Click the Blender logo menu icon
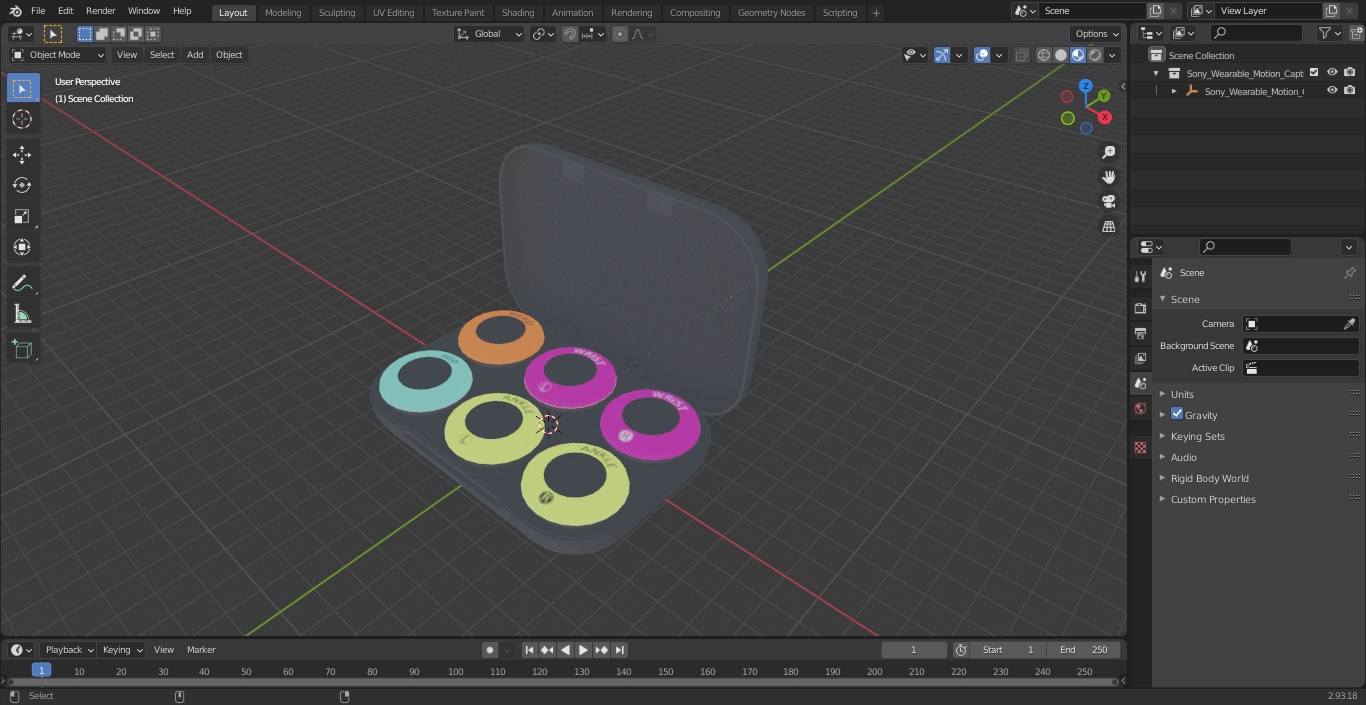 [x=15, y=11]
